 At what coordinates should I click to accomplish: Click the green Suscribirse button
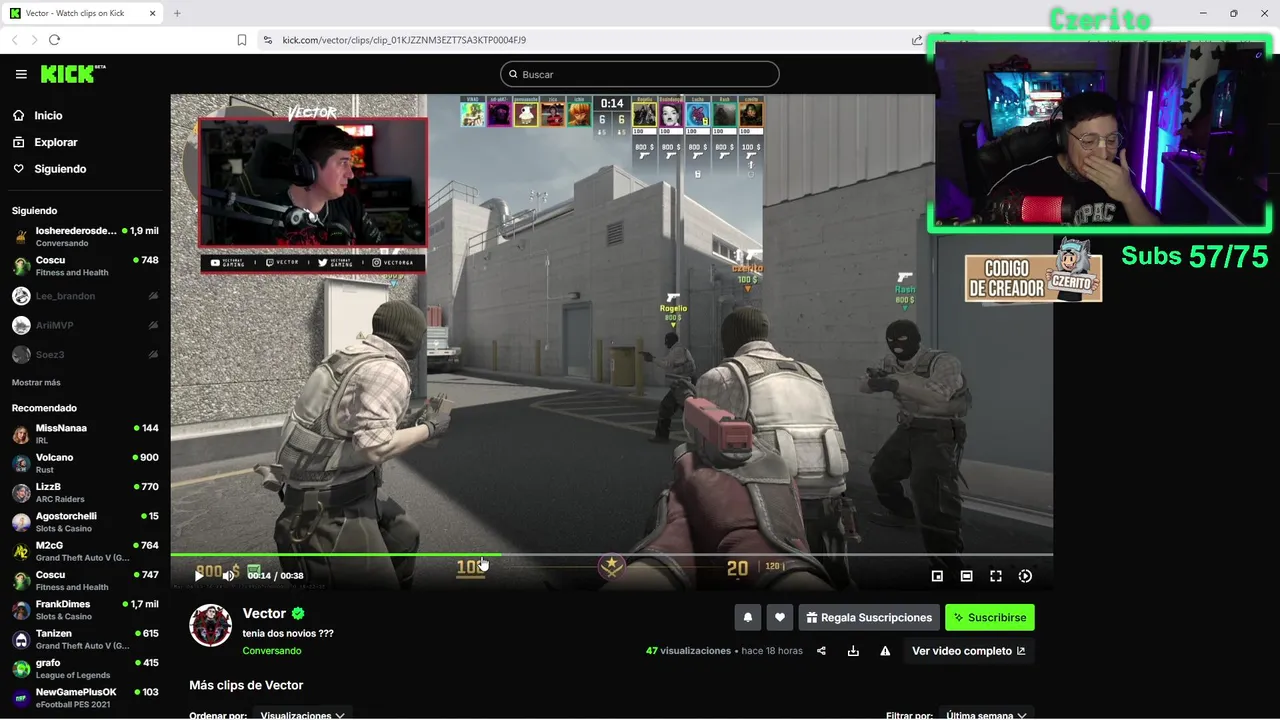[x=990, y=618]
